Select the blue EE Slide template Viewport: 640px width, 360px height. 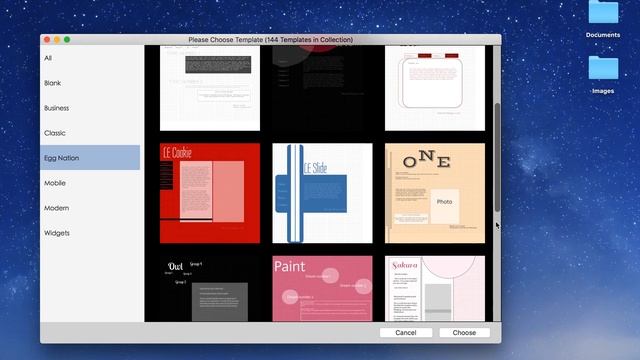[x=322, y=193]
